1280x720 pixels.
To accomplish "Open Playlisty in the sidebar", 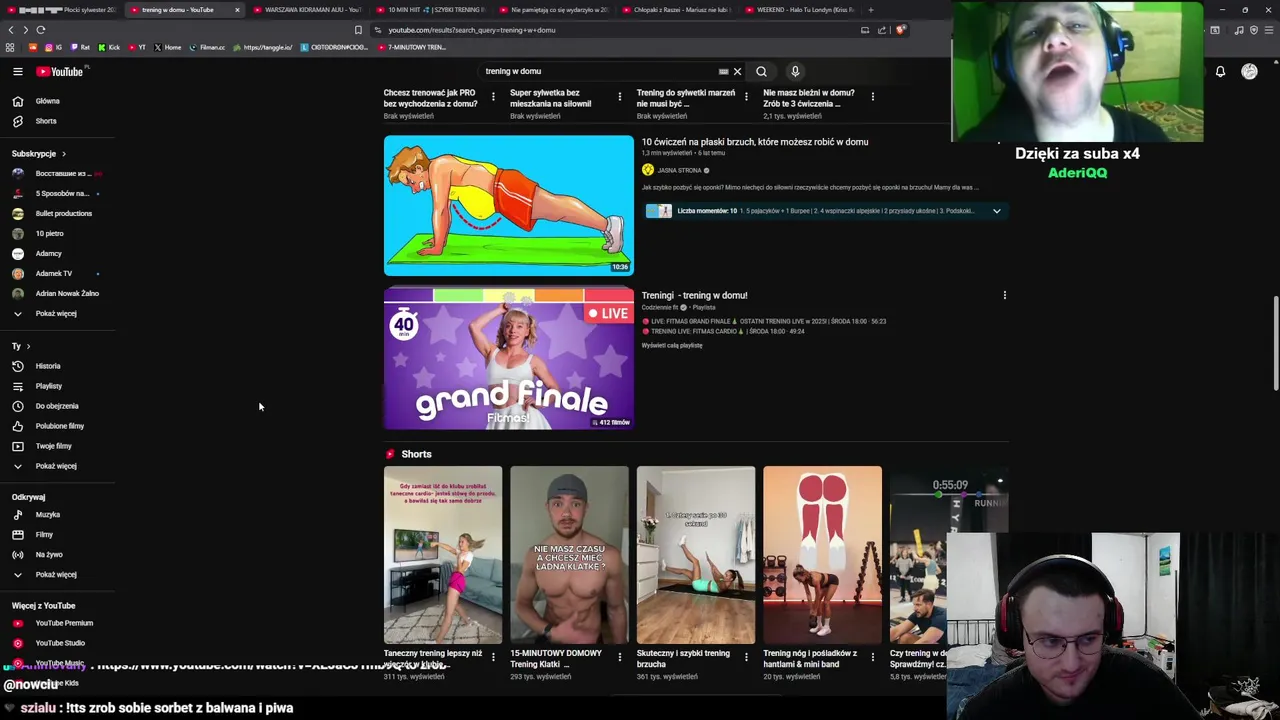I will [x=48, y=386].
